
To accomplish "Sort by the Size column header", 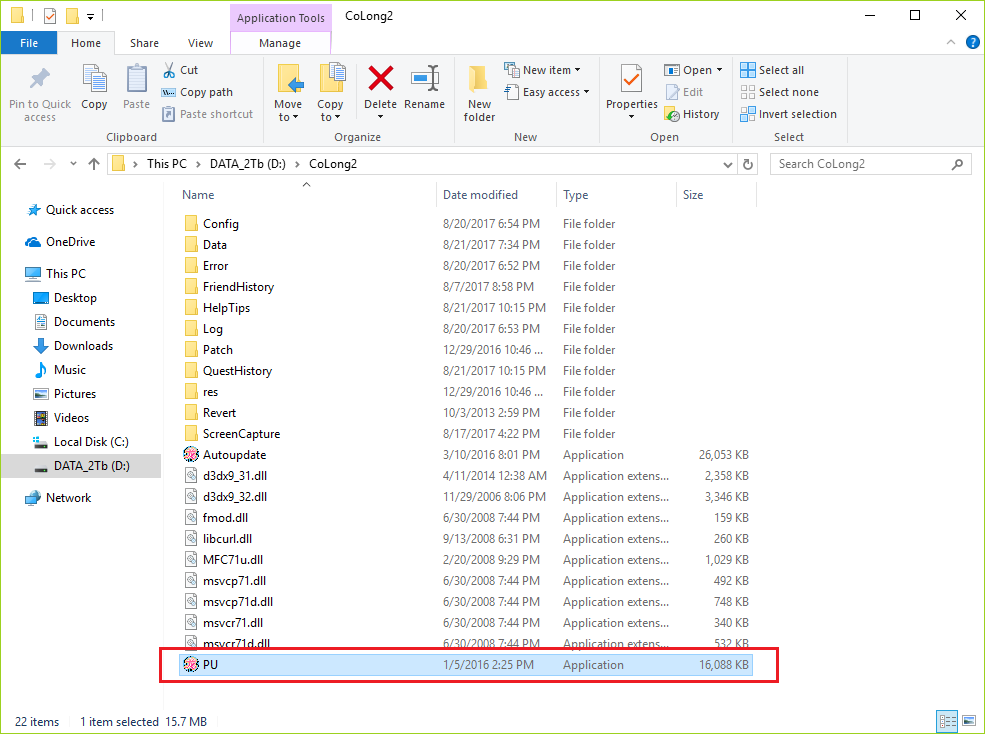I will point(693,195).
